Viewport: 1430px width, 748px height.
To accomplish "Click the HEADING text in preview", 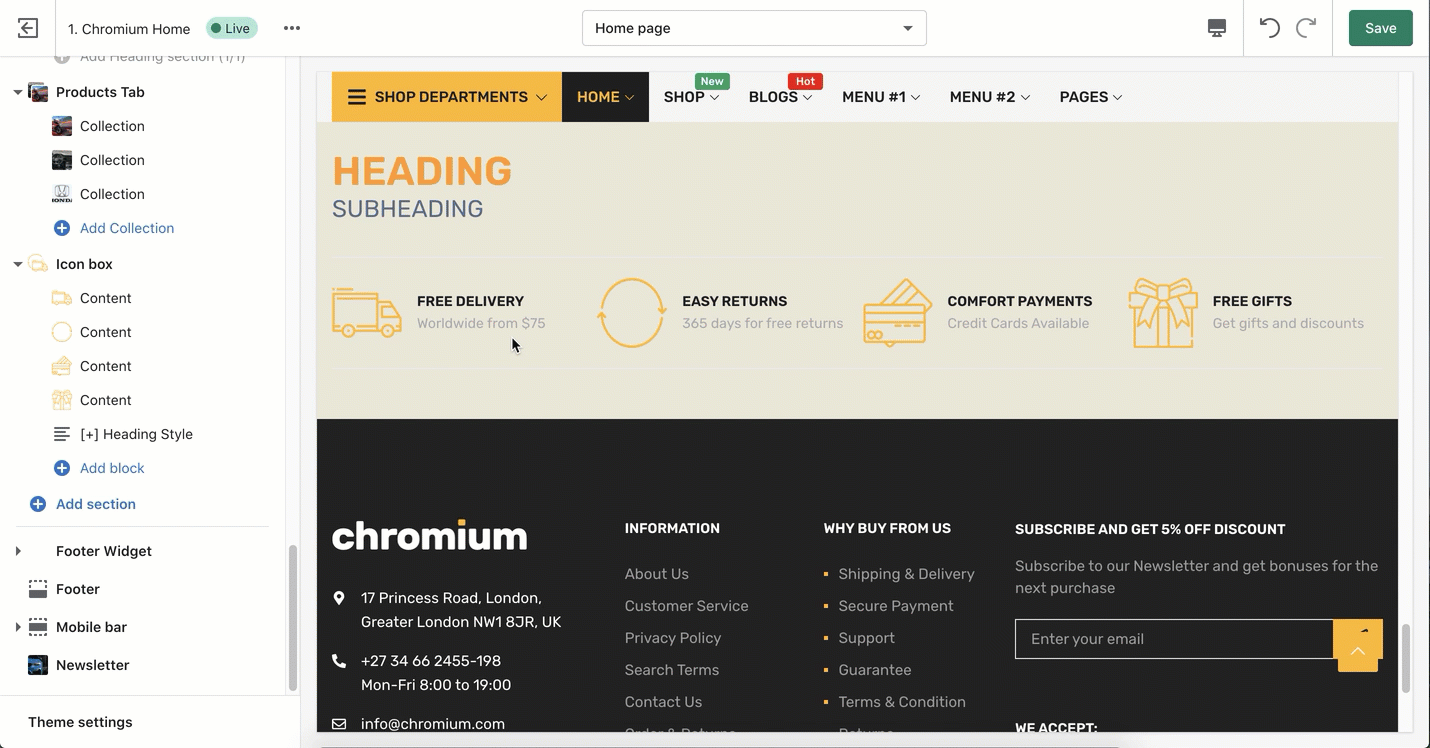I will pyautogui.click(x=422, y=171).
